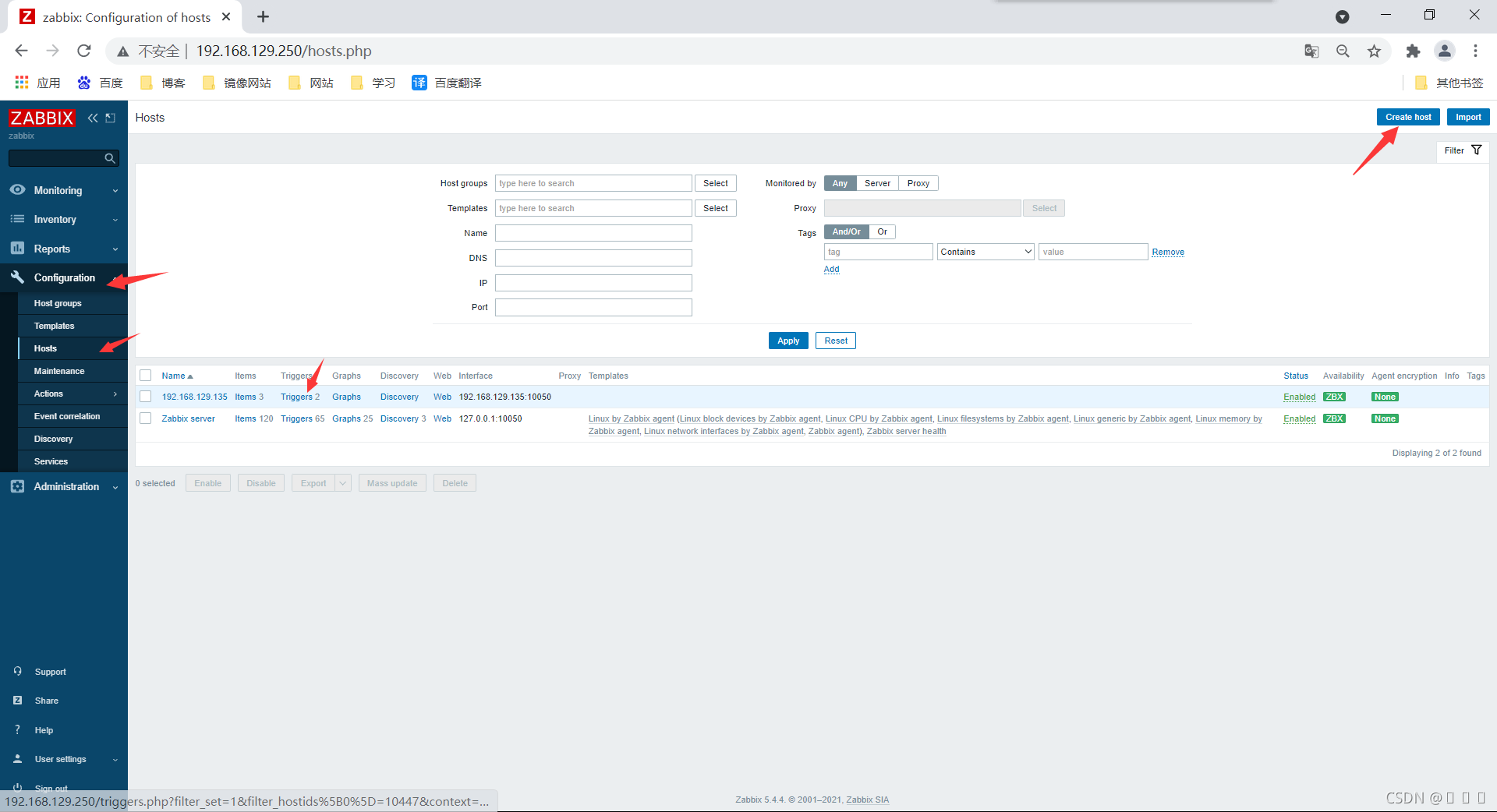Open Discovery in the Configuration sidebar menu
This screenshot has height=812, width=1497.
click(53, 439)
